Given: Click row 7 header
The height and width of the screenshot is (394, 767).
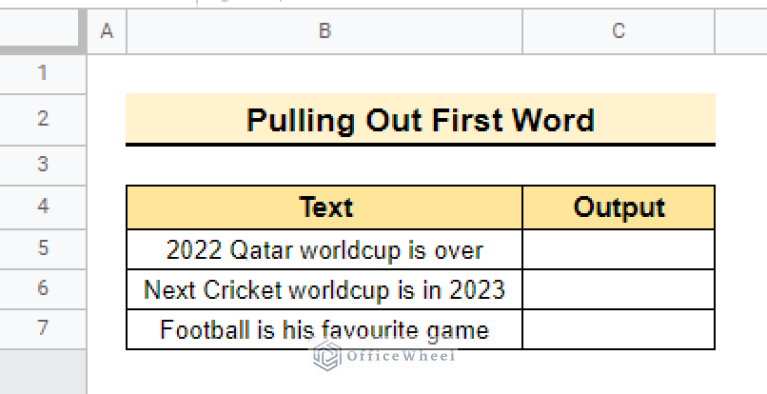Looking at the screenshot, I should pos(43,329).
